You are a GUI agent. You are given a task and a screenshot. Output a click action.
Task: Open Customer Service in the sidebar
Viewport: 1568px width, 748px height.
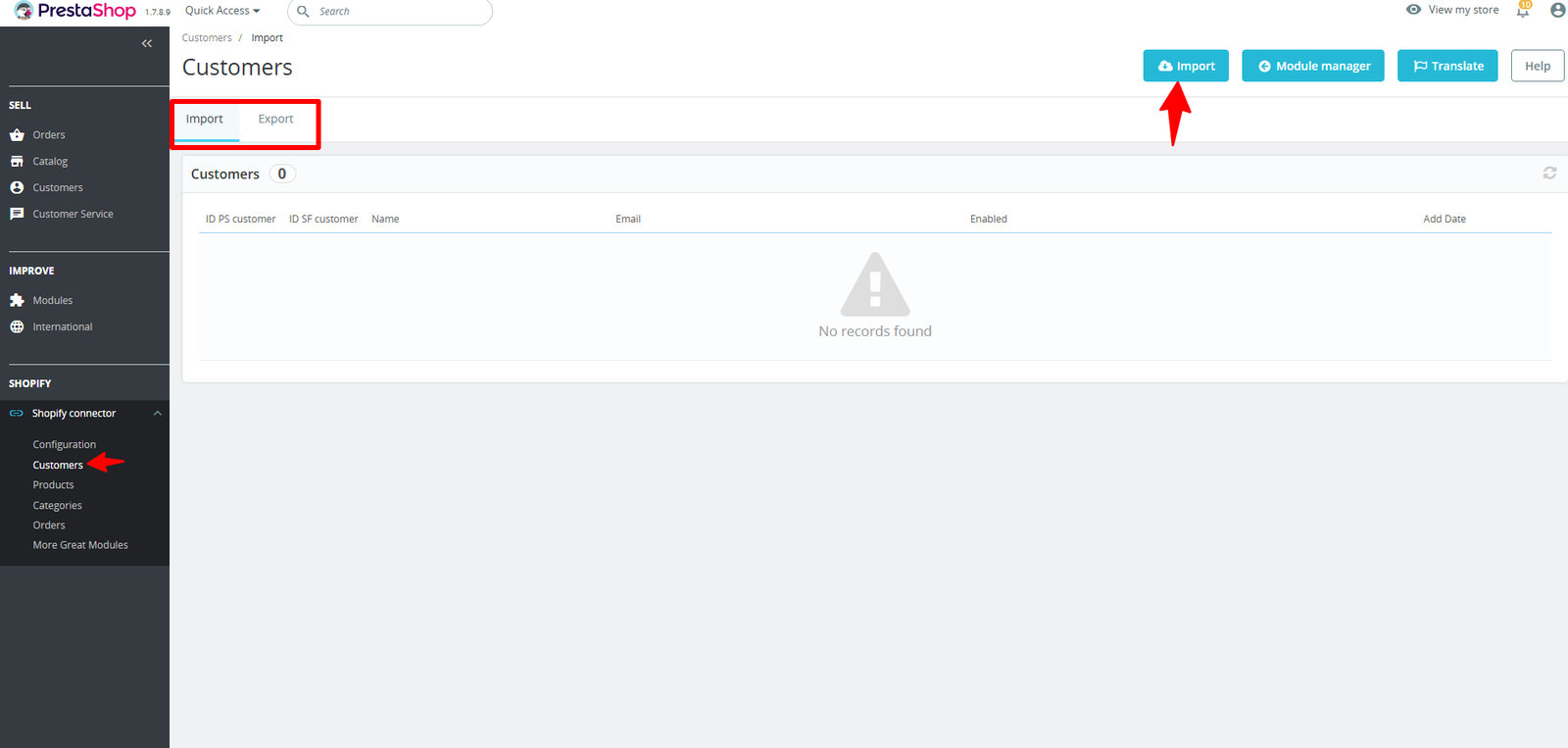(x=73, y=214)
